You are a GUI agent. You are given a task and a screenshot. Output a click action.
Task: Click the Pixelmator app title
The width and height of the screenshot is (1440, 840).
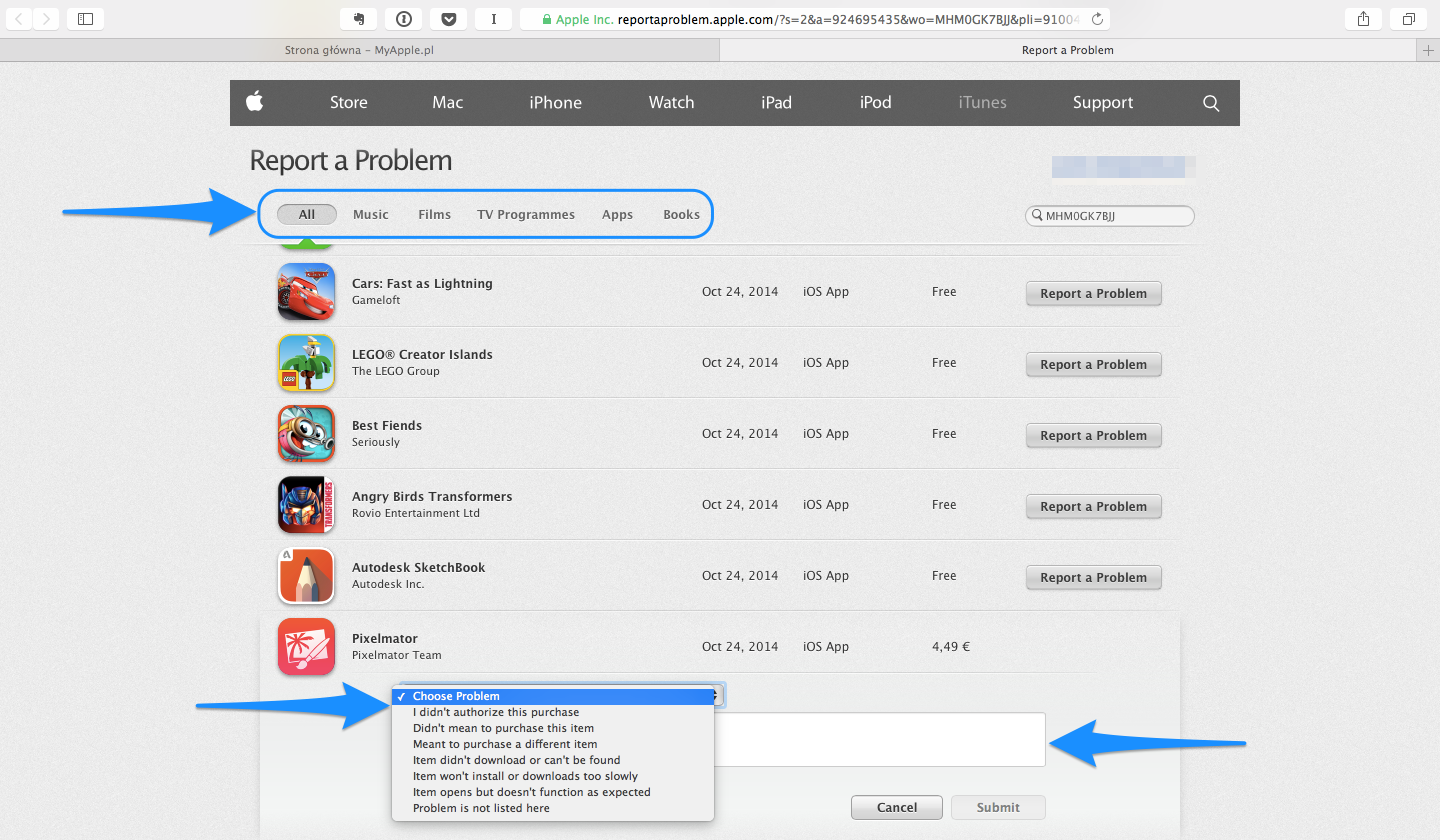click(385, 638)
